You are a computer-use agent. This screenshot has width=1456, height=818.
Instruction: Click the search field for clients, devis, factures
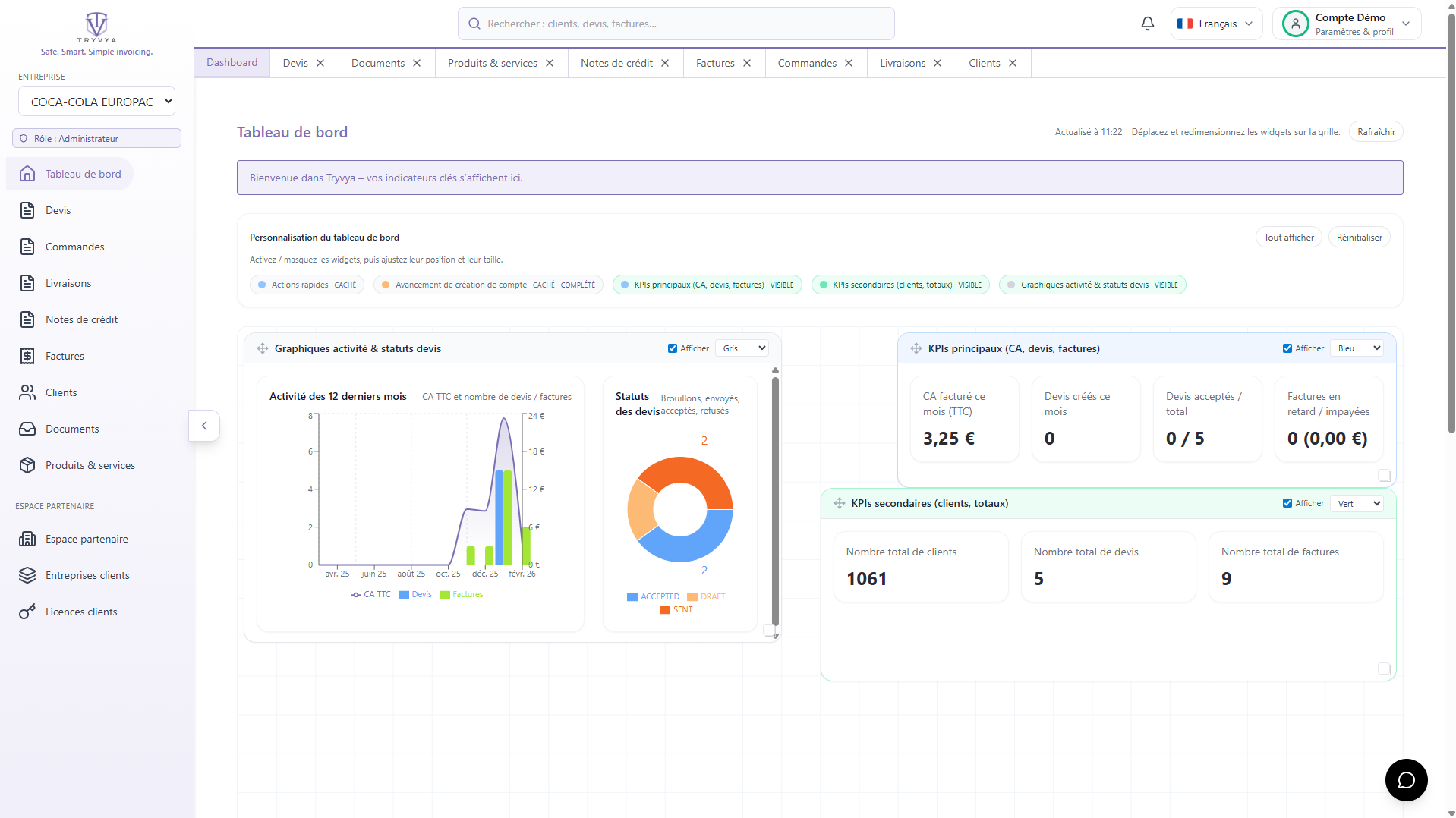pyautogui.click(x=676, y=24)
